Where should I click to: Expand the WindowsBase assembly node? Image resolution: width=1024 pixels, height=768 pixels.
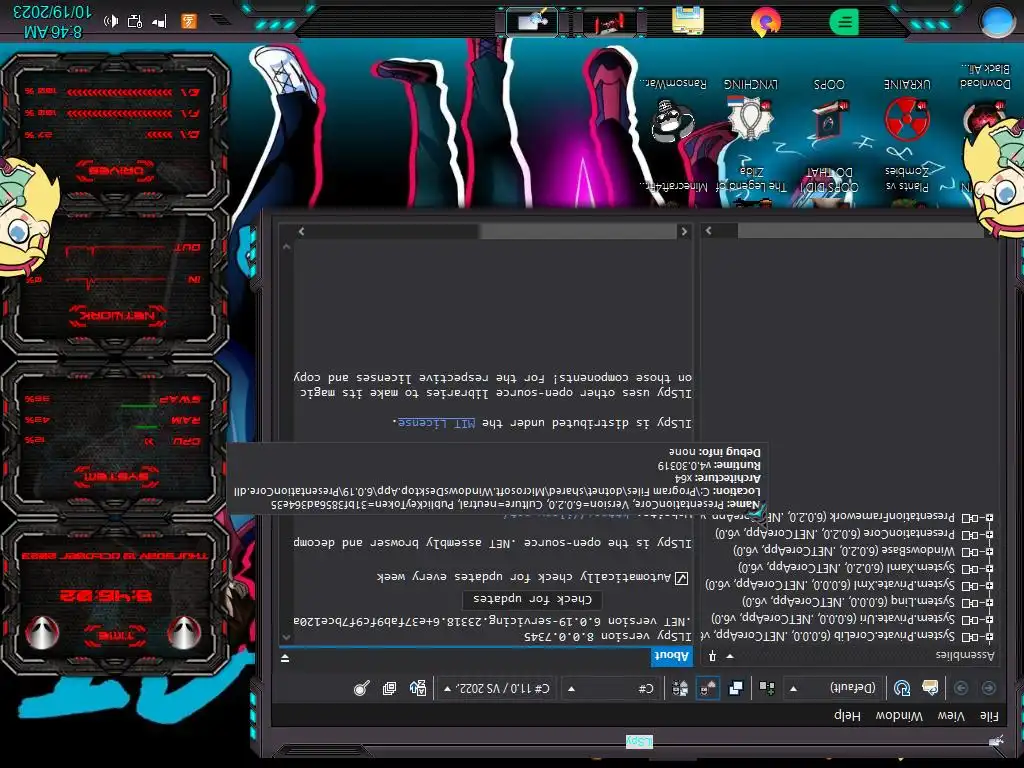[989, 551]
